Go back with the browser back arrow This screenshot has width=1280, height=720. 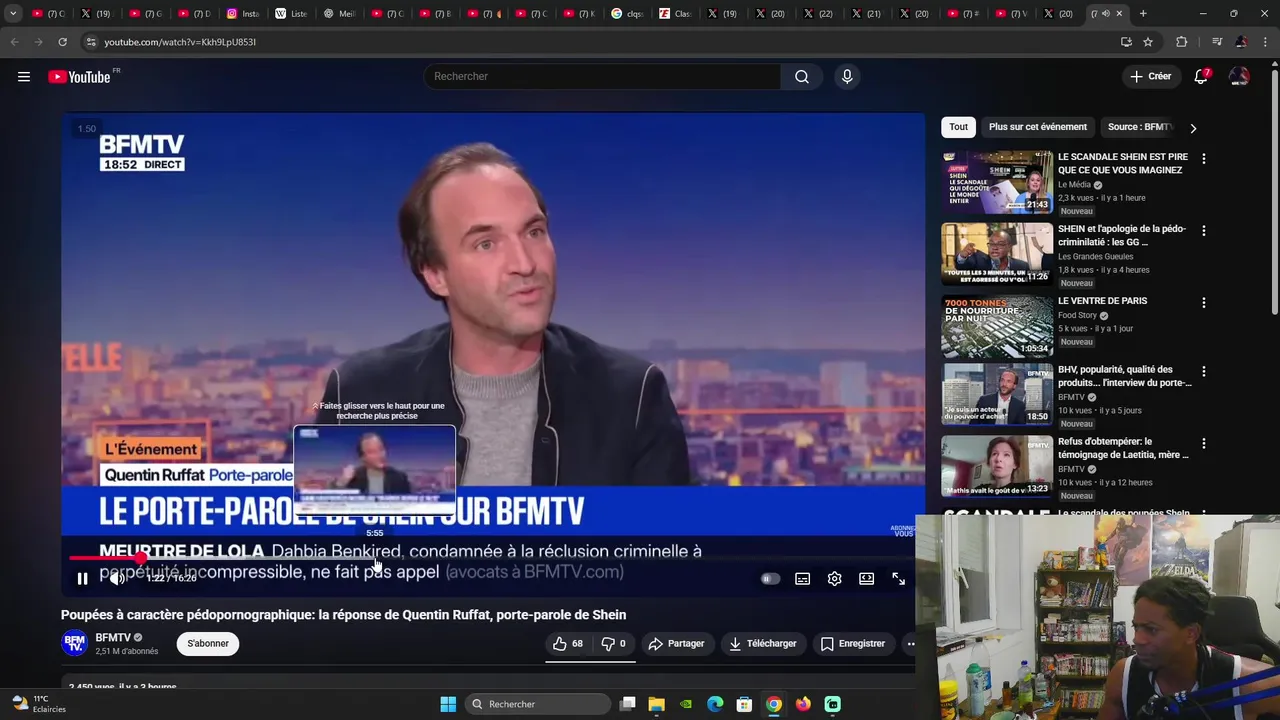[14, 42]
